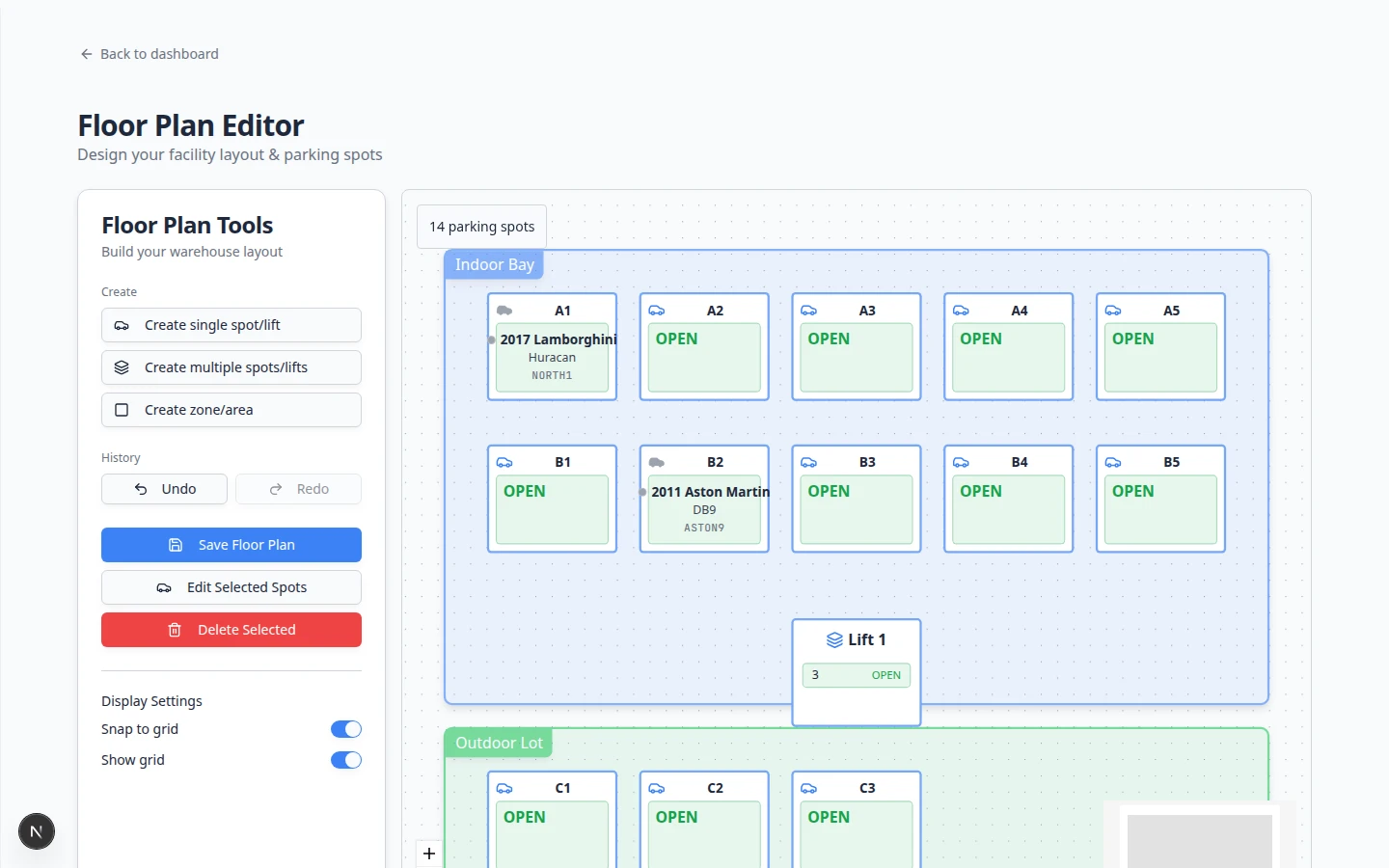Select lift slot 3 marked OPEN
Image resolution: width=1389 pixels, height=868 pixels.
coord(857,675)
